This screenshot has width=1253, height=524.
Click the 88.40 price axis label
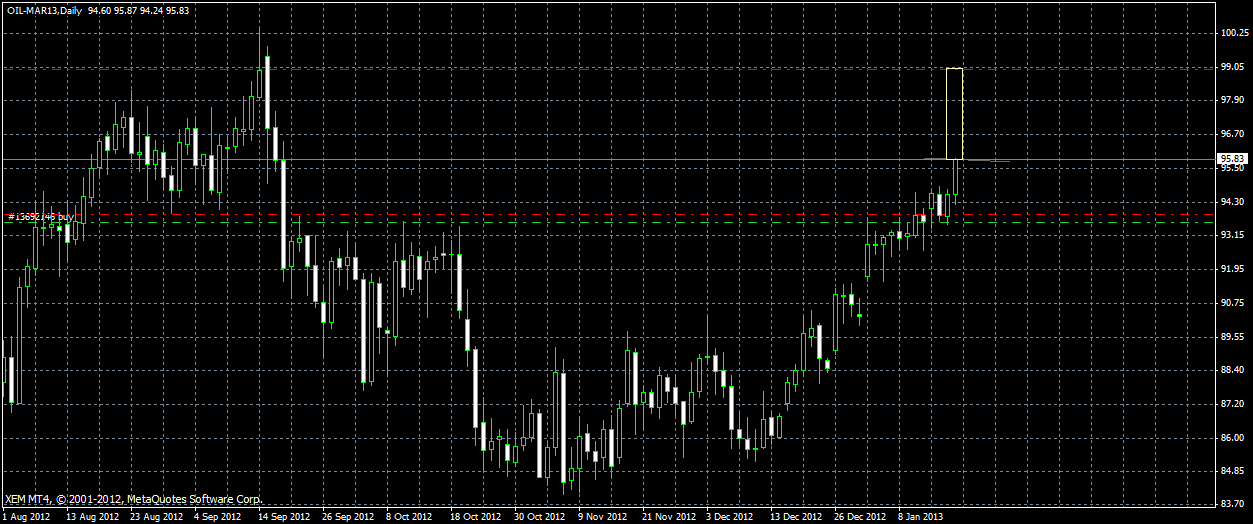[1232, 370]
